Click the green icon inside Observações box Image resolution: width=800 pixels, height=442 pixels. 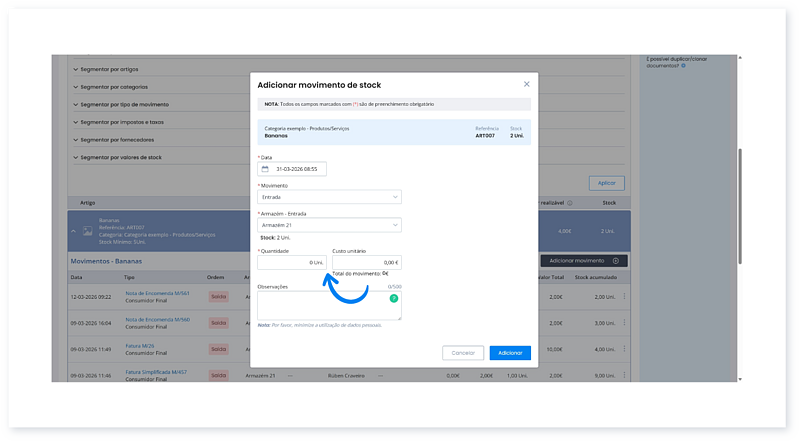pyautogui.click(x=394, y=299)
